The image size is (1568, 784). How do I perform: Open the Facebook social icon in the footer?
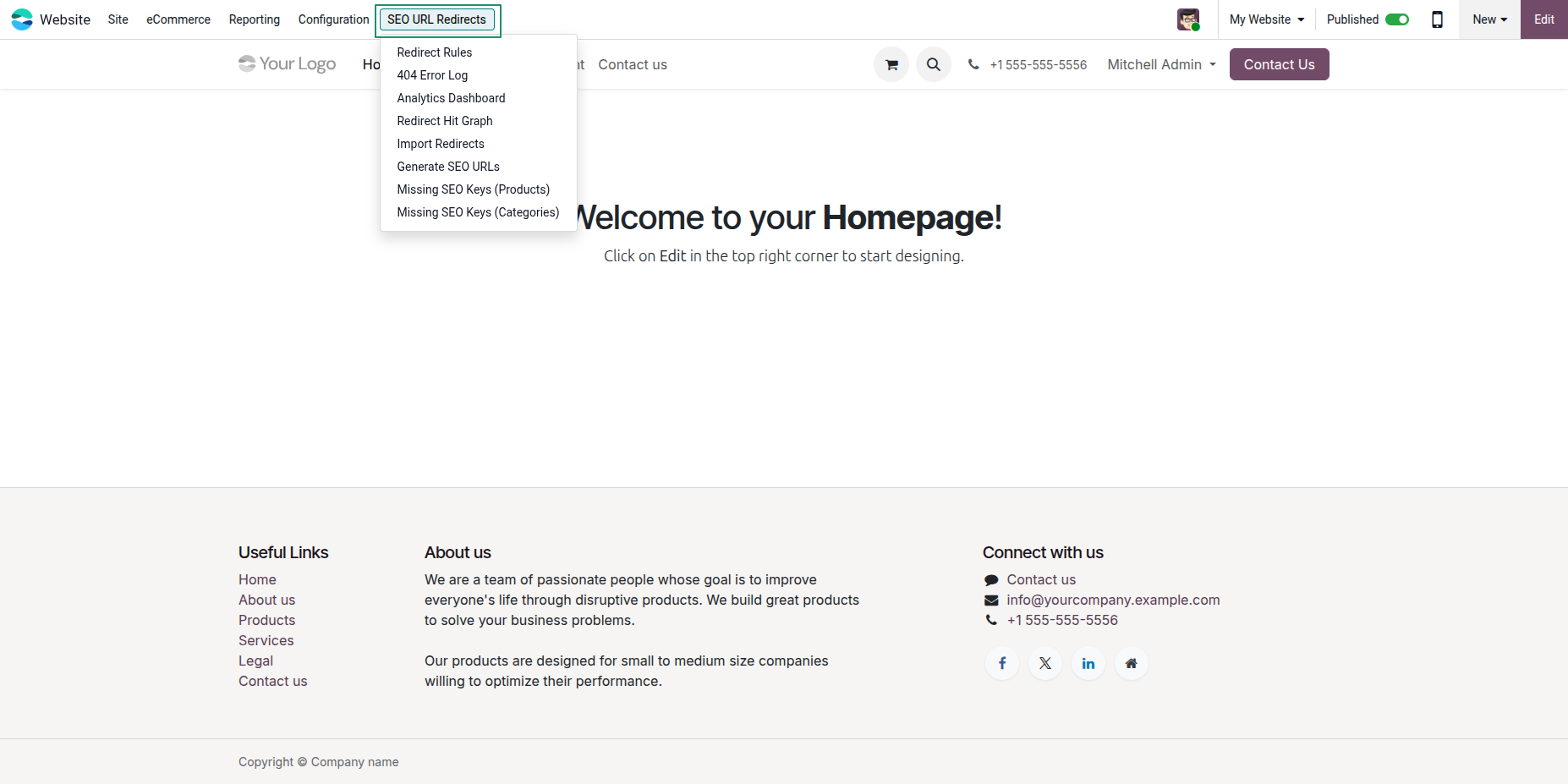point(1002,663)
